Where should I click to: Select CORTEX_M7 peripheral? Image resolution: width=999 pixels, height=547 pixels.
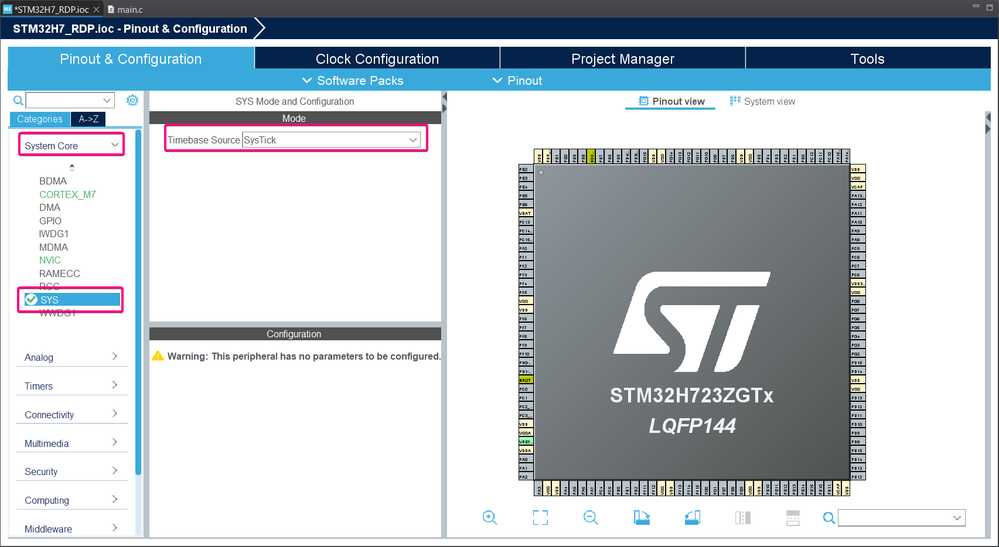68,194
